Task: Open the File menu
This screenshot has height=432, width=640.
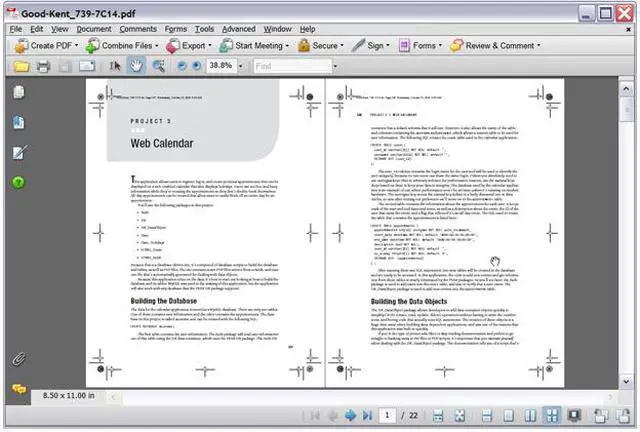Action: tap(16, 29)
